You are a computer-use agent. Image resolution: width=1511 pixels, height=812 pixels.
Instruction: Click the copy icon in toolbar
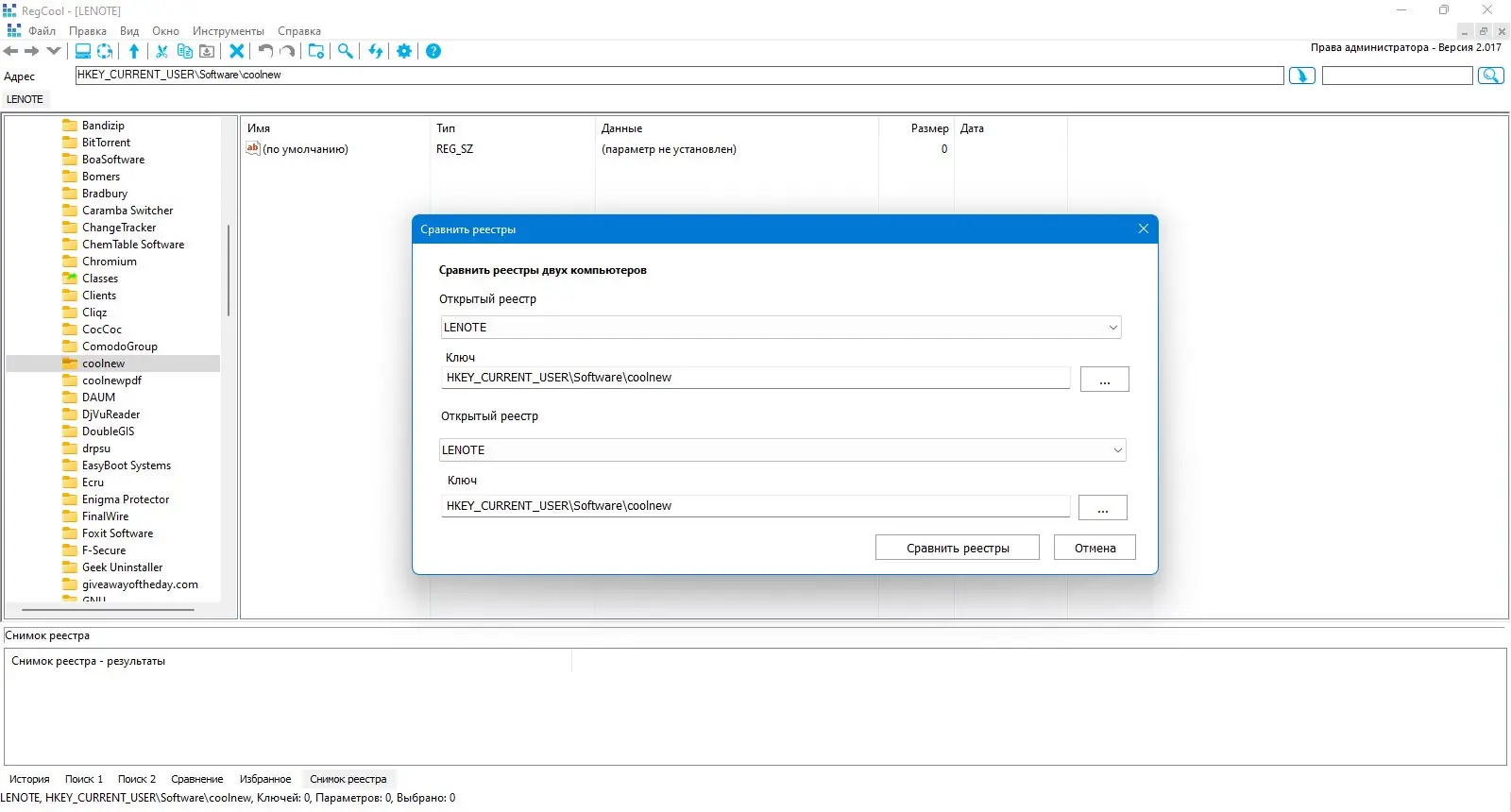click(x=185, y=51)
